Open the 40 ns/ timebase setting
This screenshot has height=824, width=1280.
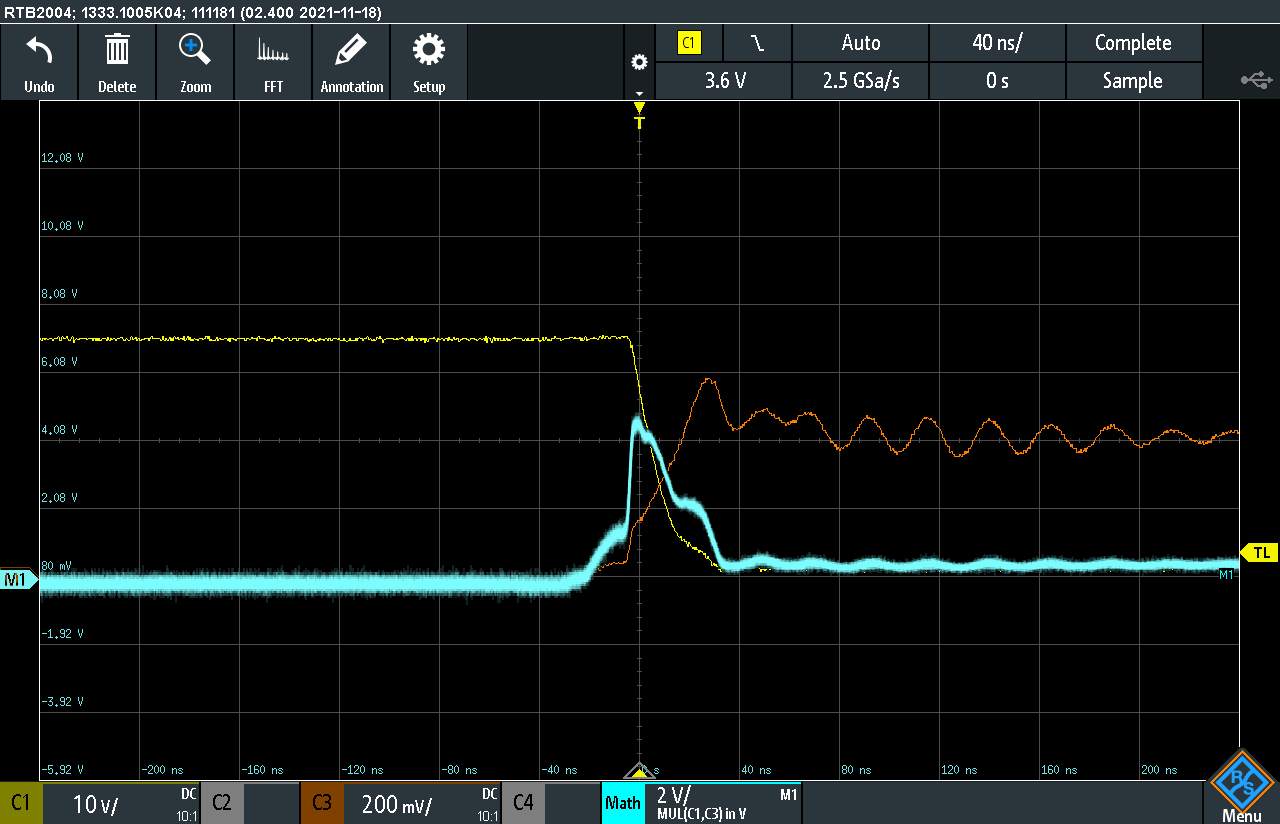coord(997,43)
